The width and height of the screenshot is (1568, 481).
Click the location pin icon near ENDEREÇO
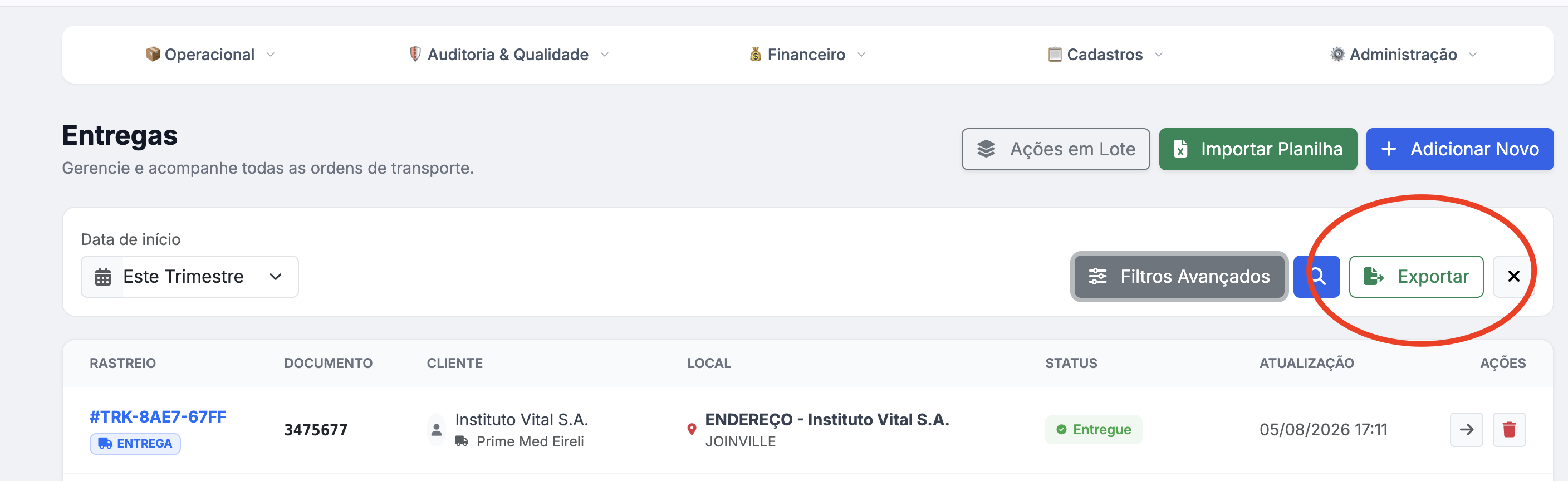[x=692, y=429]
